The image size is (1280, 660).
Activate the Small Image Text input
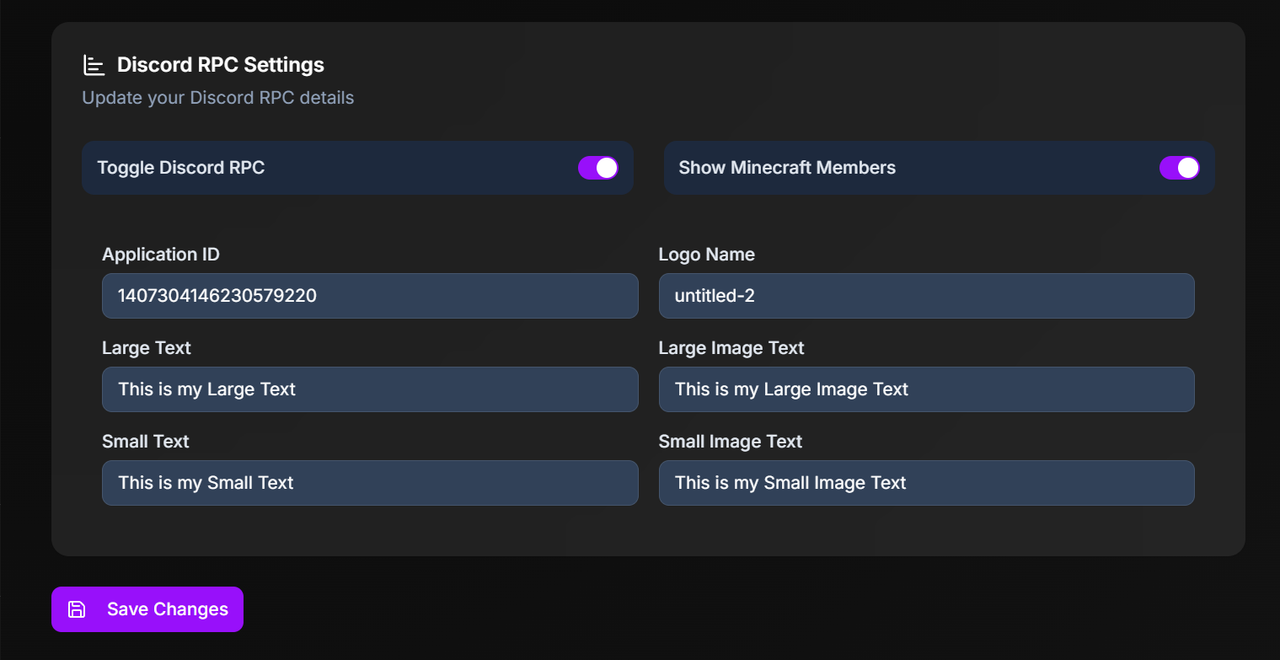pyautogui.click(x=926, y=483)
